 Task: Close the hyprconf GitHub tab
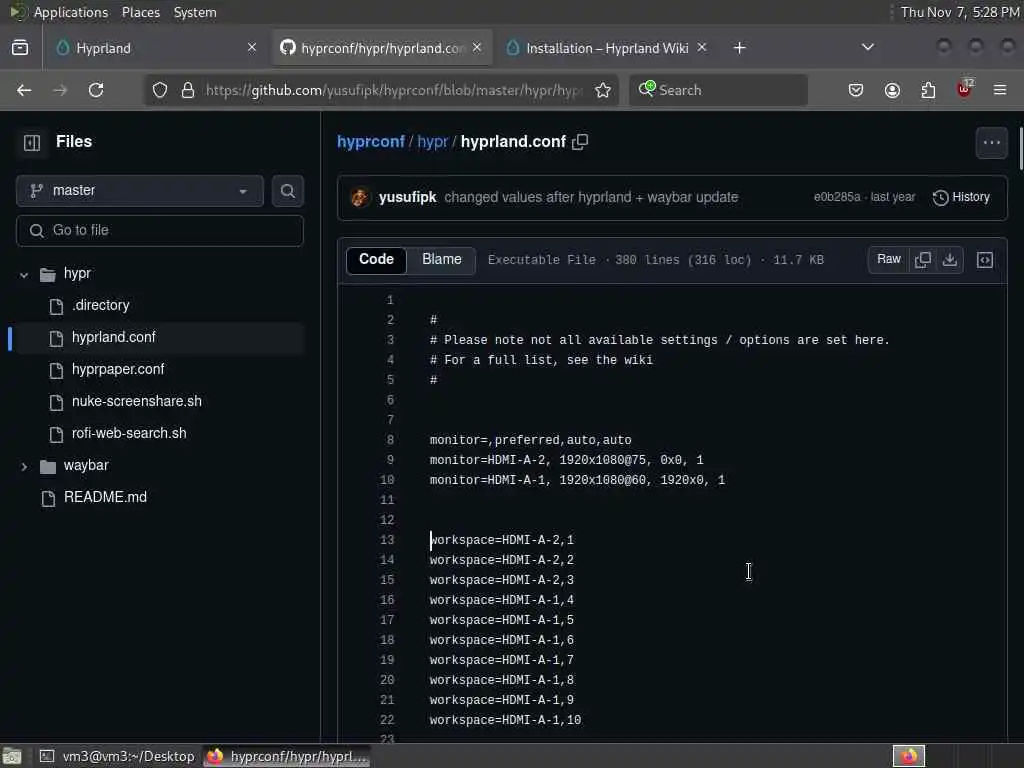click(477, 48)
